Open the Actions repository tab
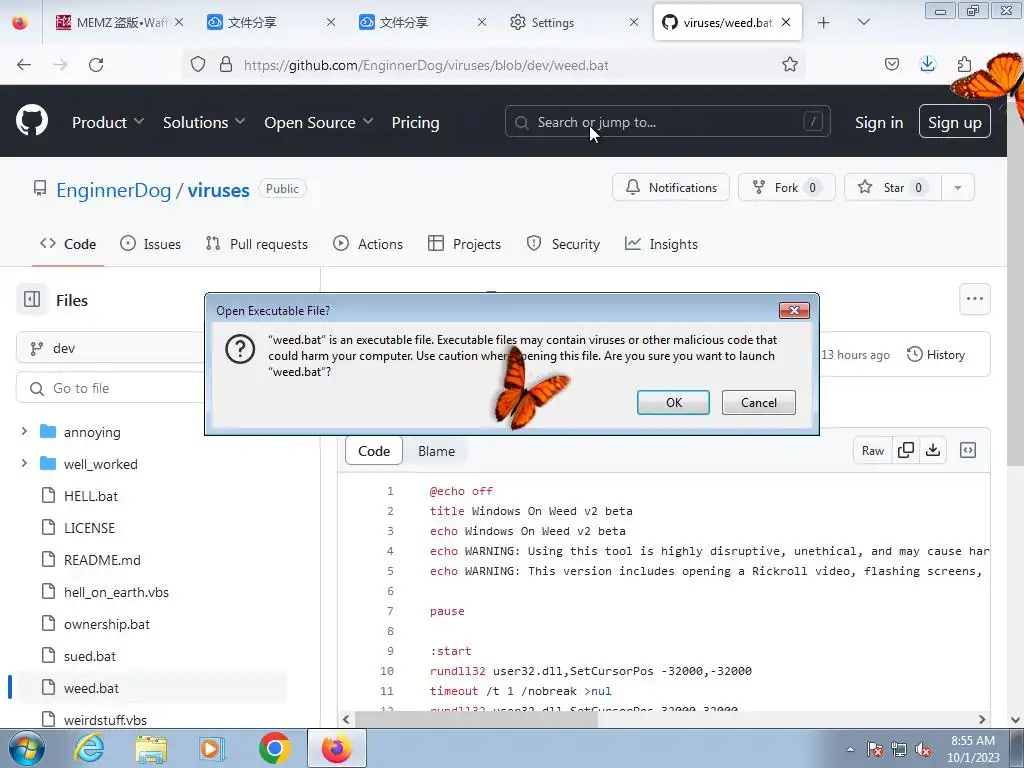The height and width of the screenshot is (768, 1024). point(368,244)
